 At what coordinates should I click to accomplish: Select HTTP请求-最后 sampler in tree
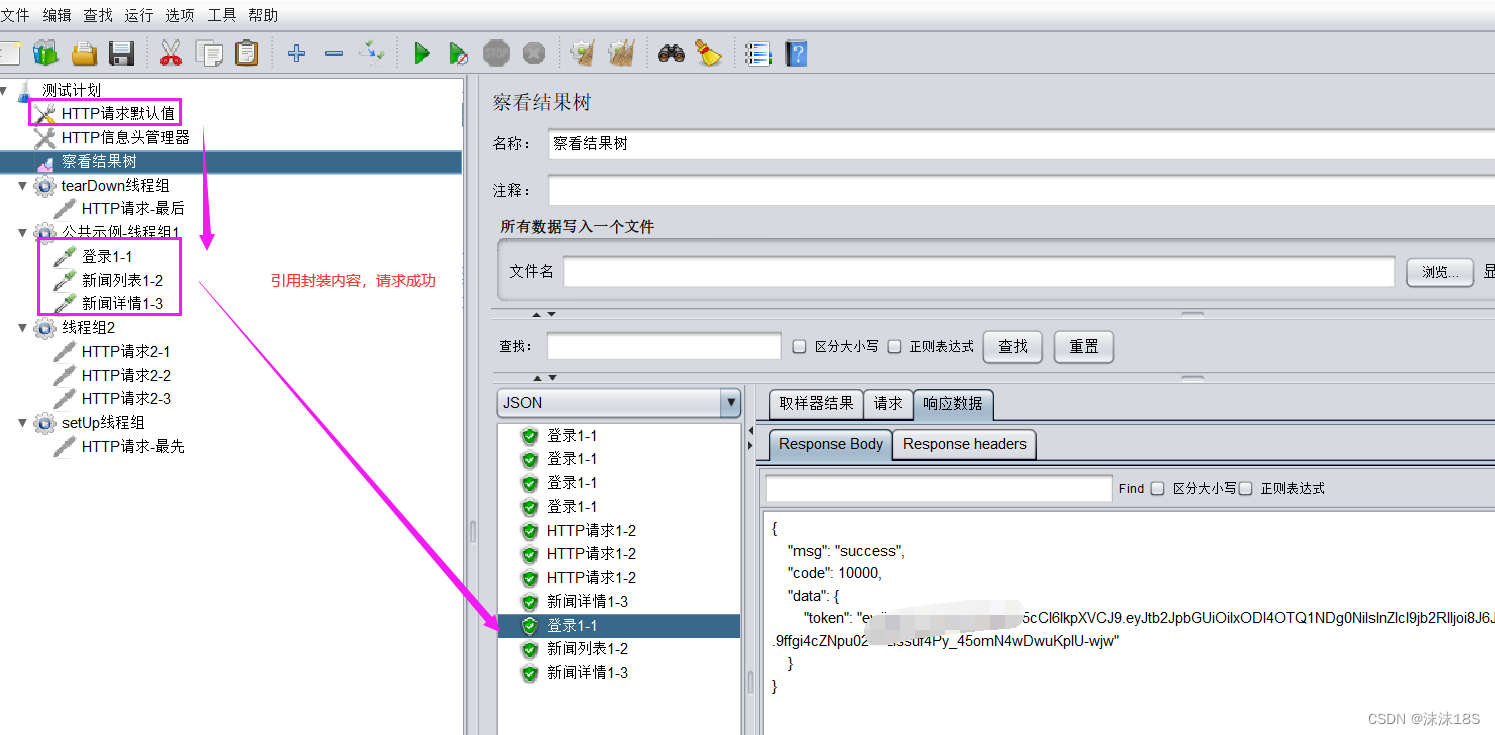coord(133,209)
